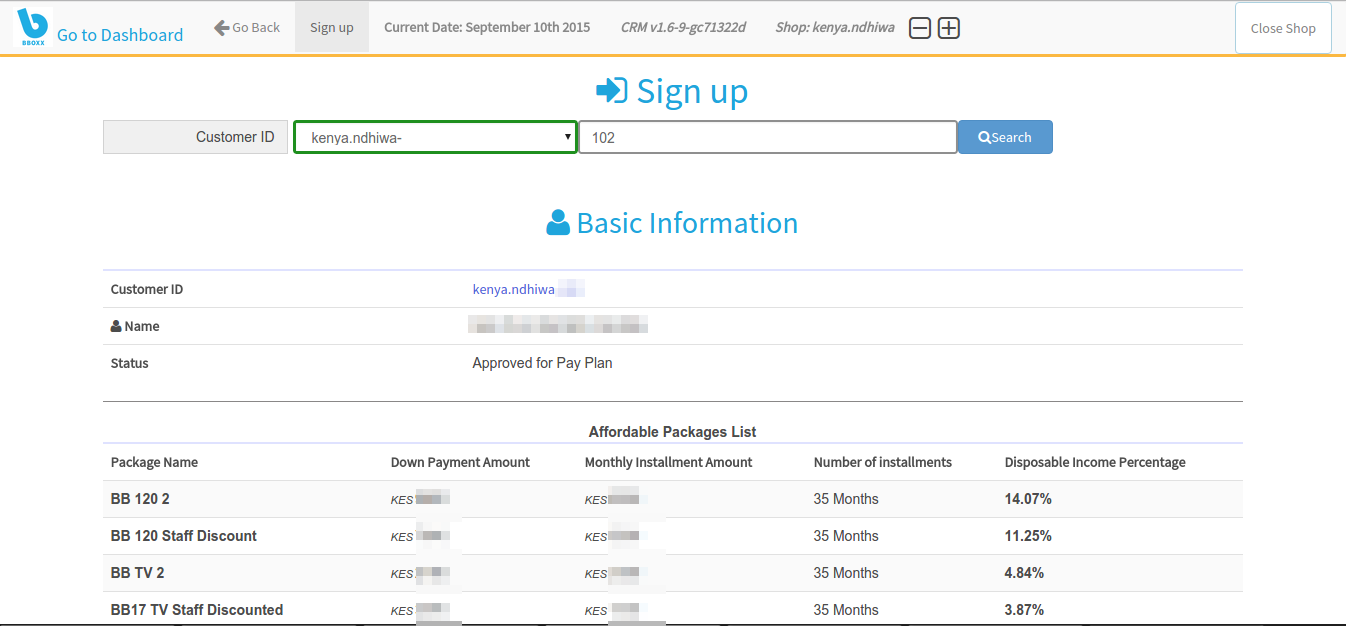Click the Number of installments column header

point(882,462)
